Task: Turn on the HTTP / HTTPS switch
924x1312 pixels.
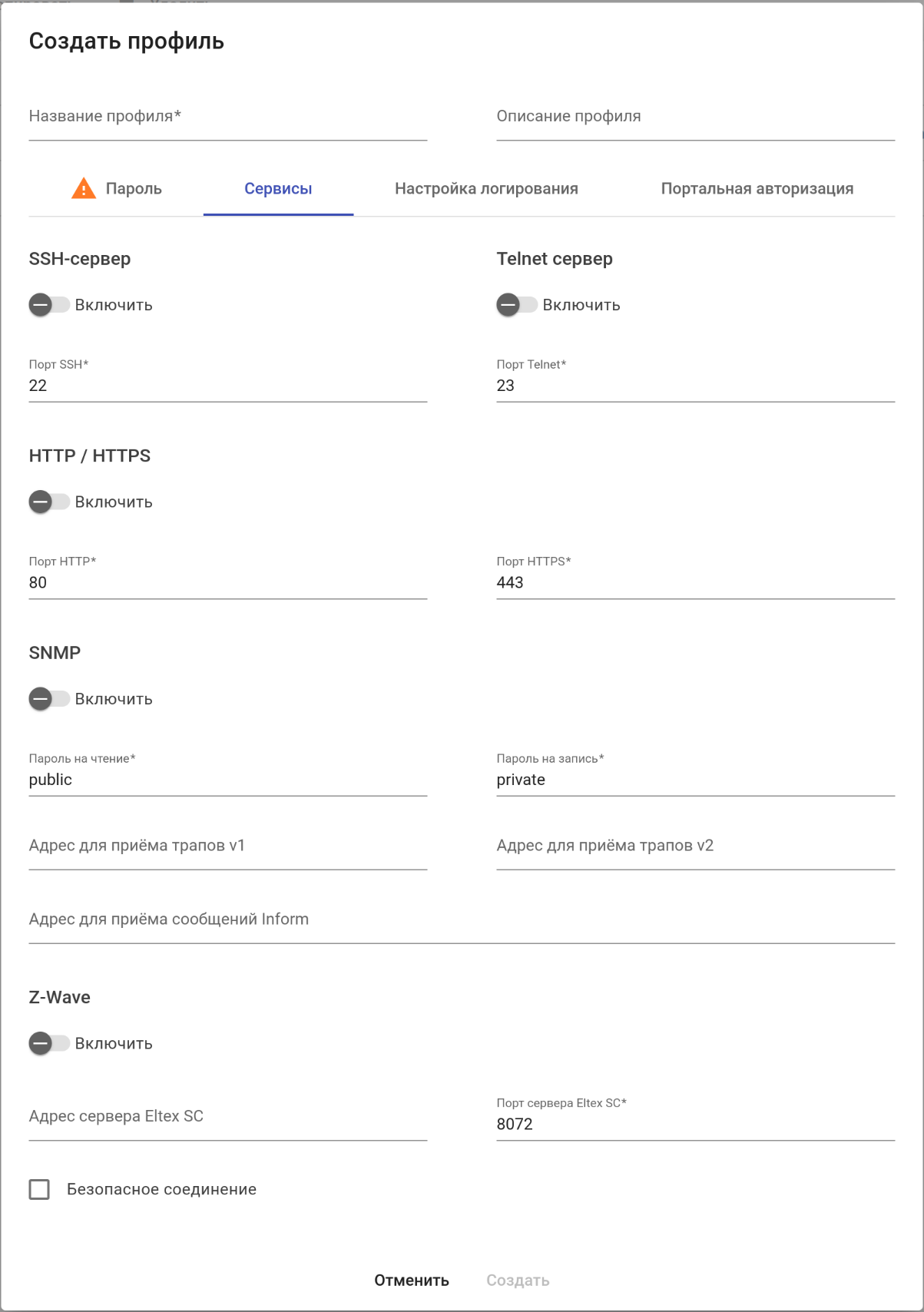Action: coord(49,502)
